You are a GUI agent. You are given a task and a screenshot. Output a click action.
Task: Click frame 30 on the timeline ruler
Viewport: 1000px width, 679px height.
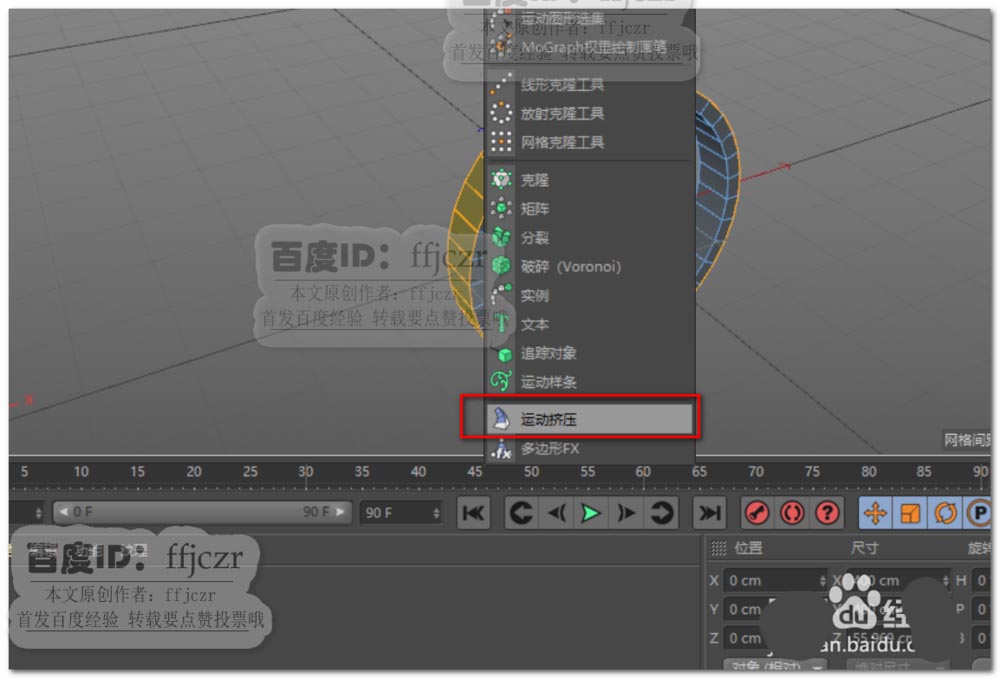click(305, 472)
